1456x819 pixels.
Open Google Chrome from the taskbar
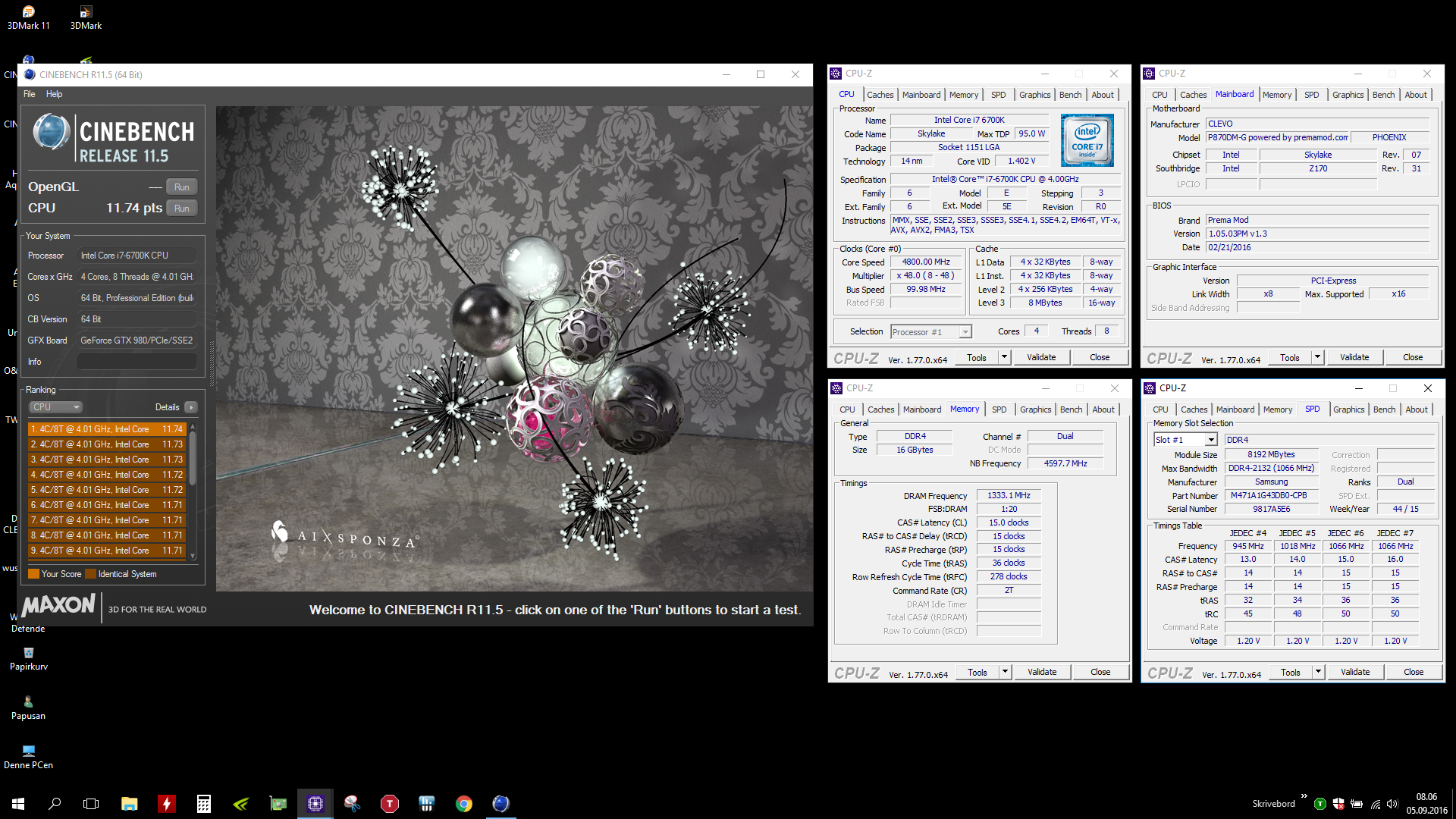(x=463, y=804)
